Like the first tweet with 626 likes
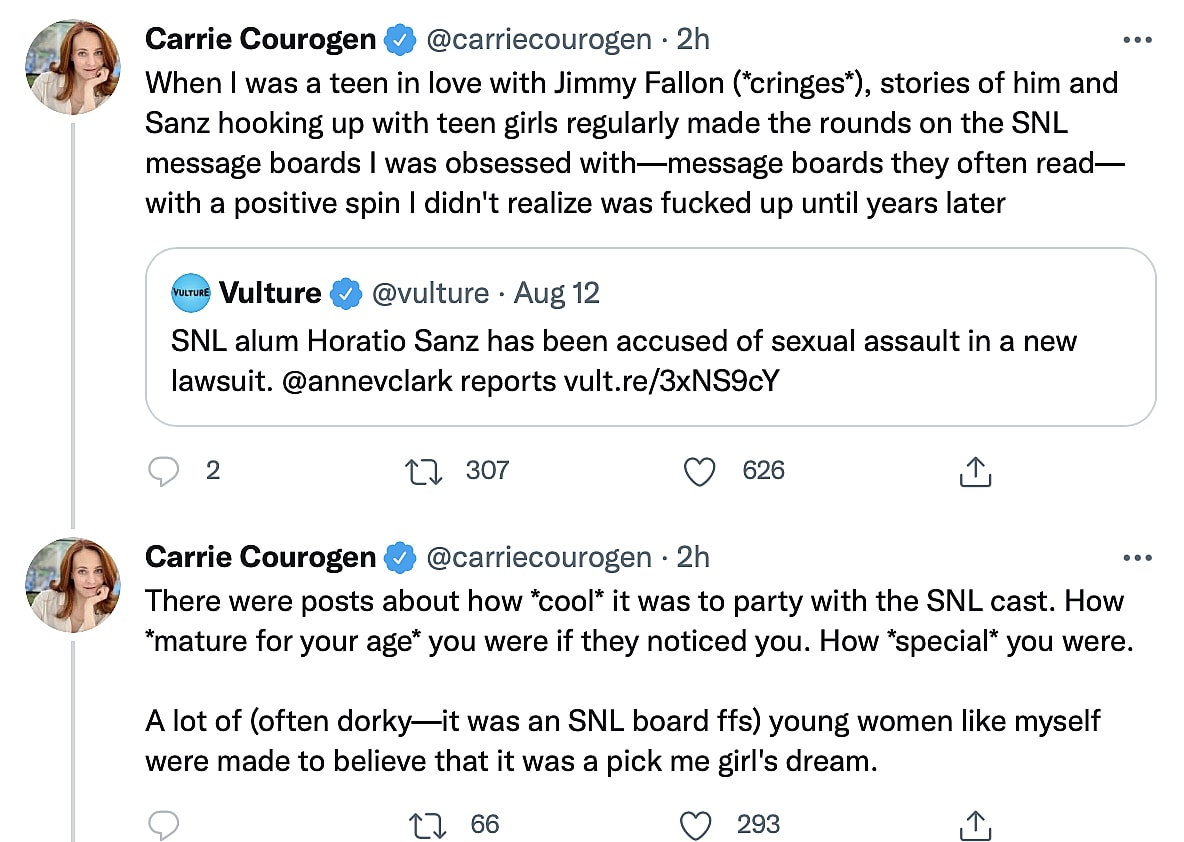 pyautogui.click(x=700, y=471)
